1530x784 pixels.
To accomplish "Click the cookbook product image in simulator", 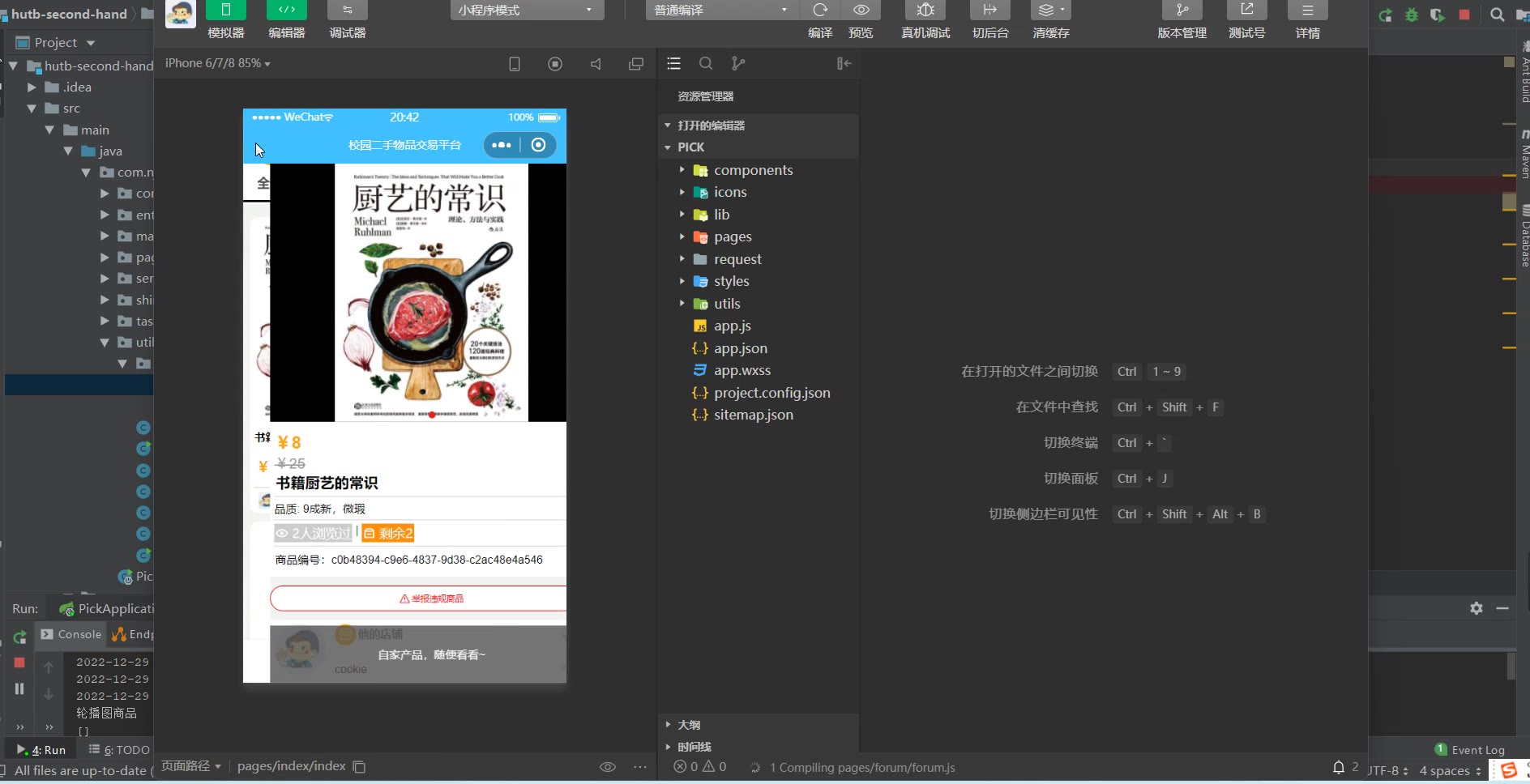I will (x=431, y=292).
